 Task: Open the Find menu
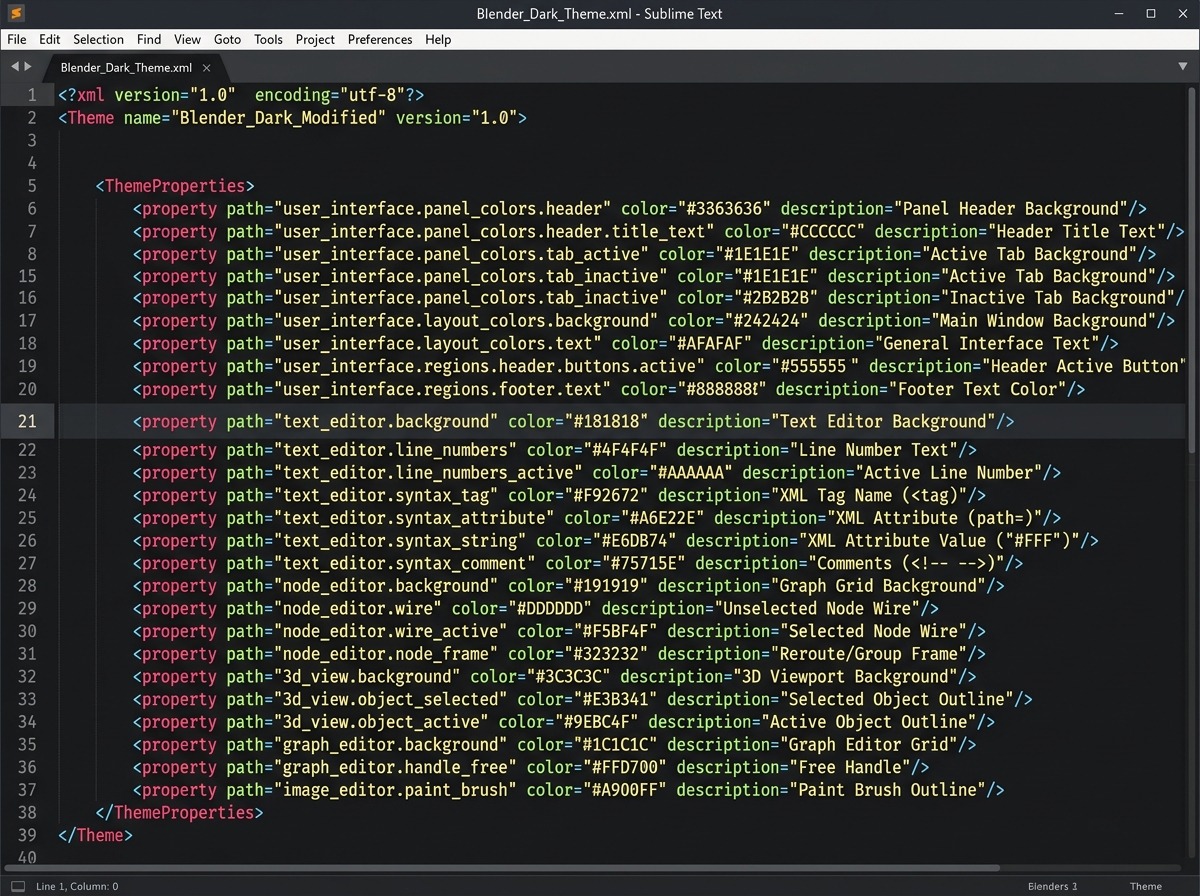149,39
